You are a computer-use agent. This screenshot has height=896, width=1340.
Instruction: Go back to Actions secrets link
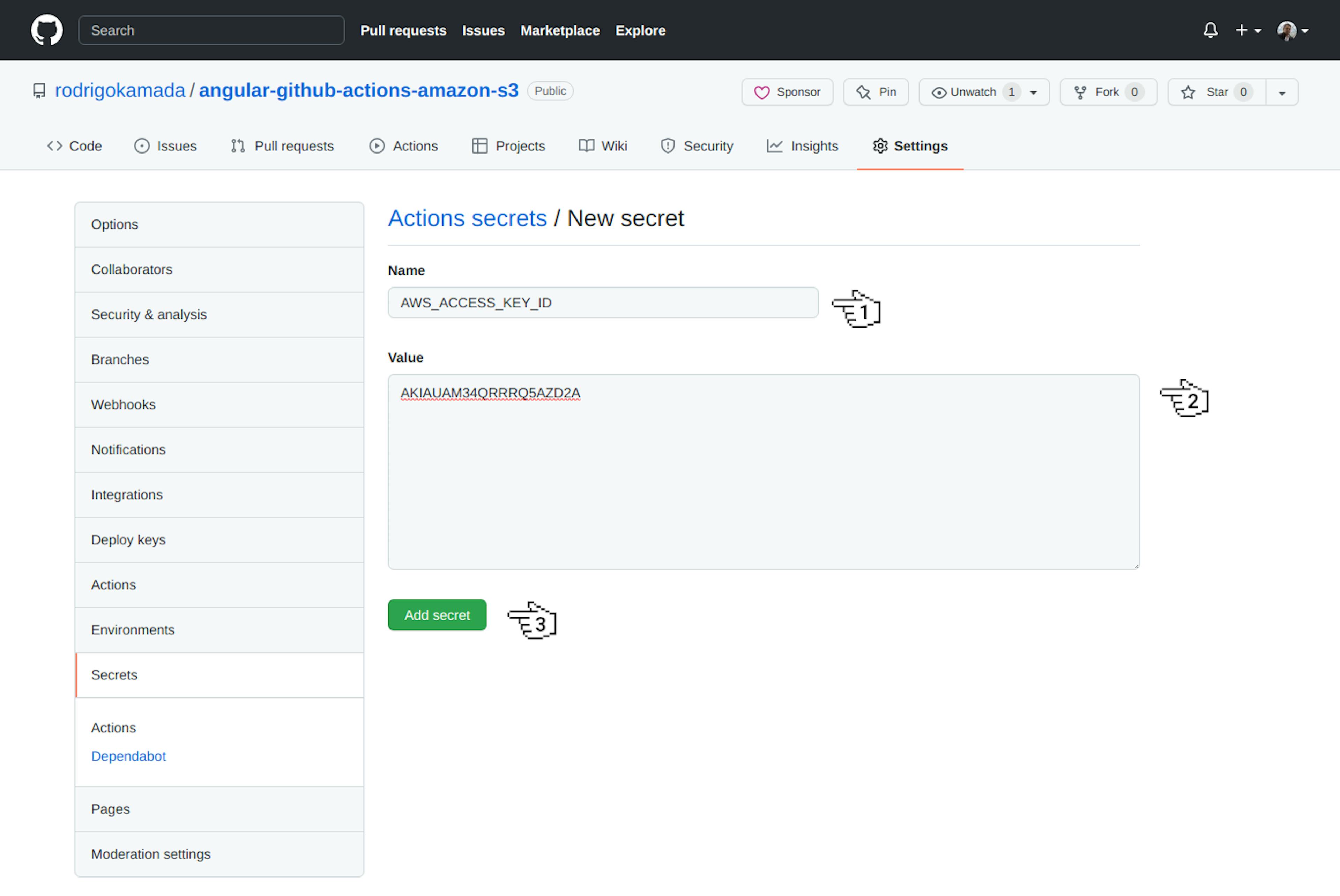467,218
